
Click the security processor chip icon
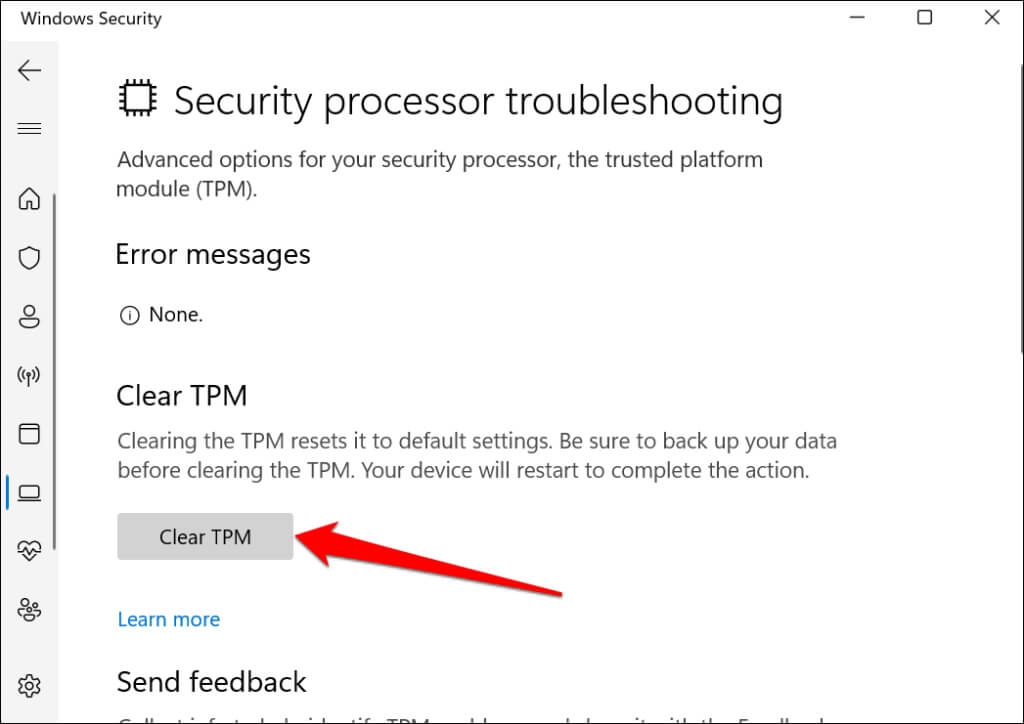pyautogui.click(x=136, y=101)
